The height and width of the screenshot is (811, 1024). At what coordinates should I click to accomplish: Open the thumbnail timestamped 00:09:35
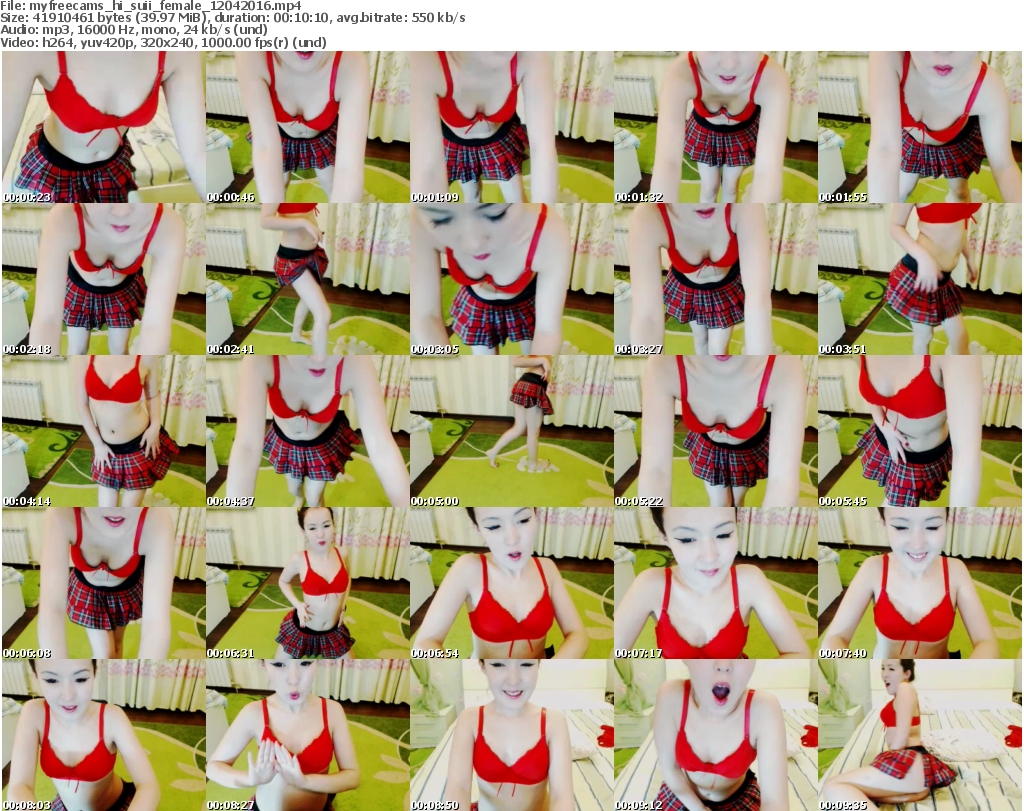coord(920,735)
